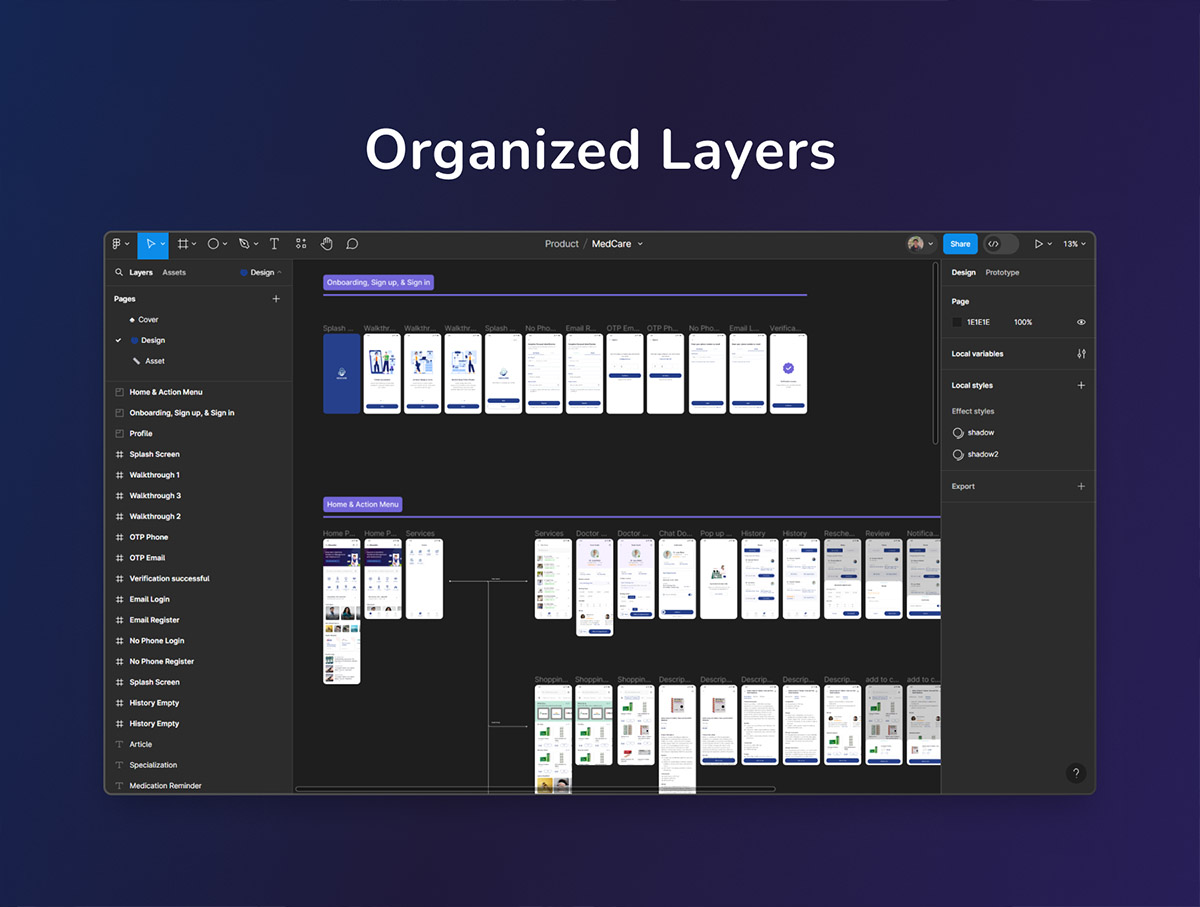Activate the Comment tool

coord(352,244)
